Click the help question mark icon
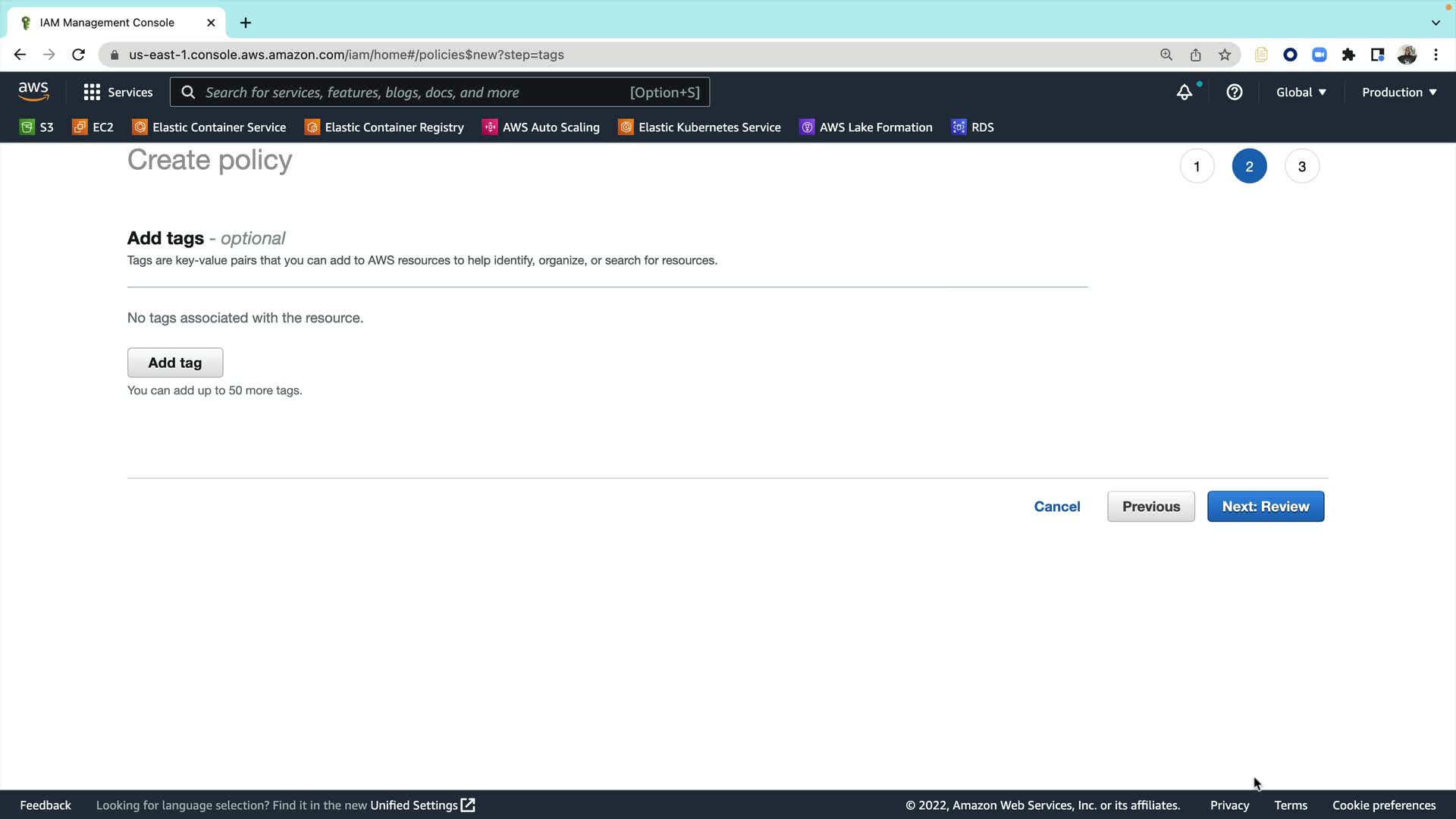This screenshot has width=1456, height=819. tap(1235, 93)
